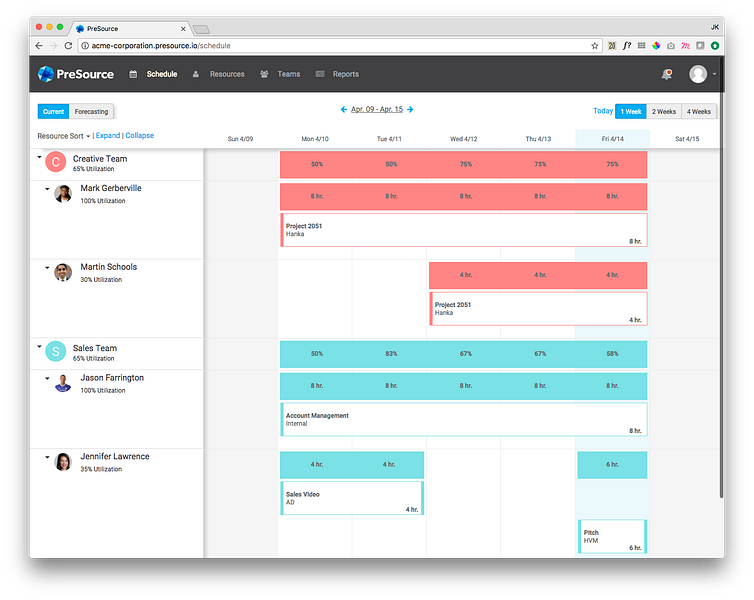Viewport: 754px width, 600px height.
Task: Go to previous week with left arrow
Action: coord(344,110)
